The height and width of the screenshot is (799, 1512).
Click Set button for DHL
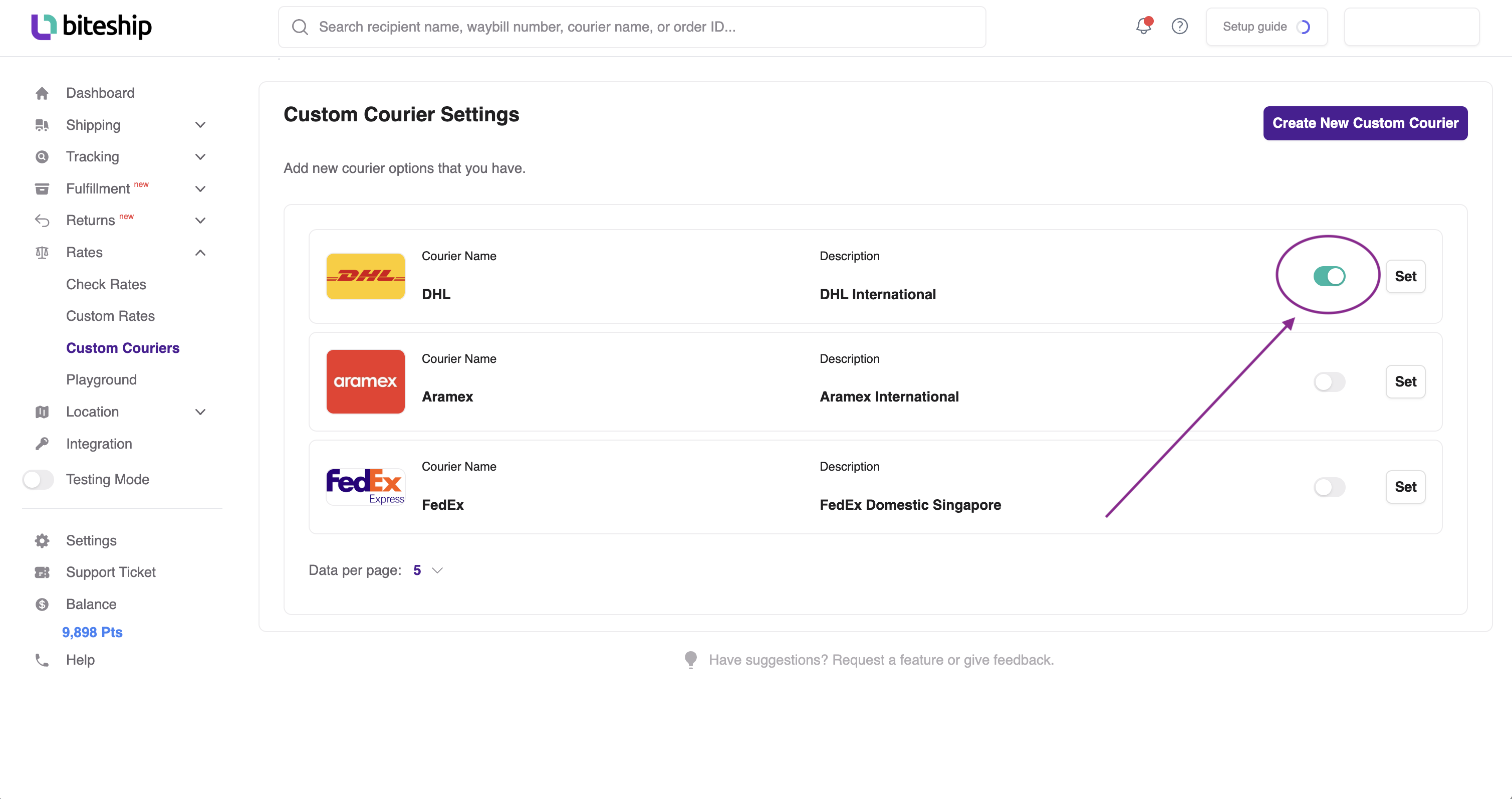1405,276
